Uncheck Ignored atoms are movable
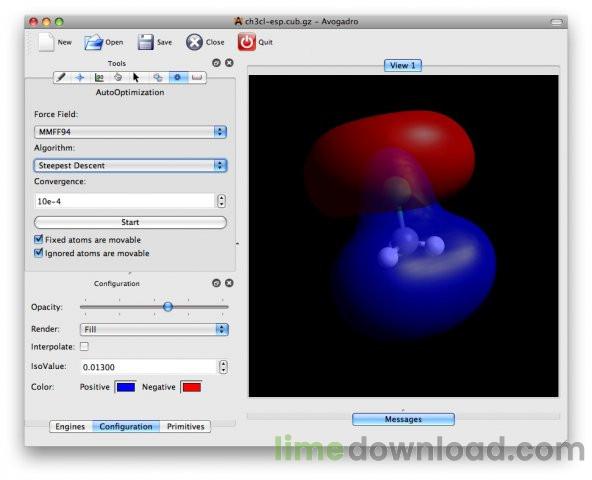The image size is (592, 480). click(38, 253)
